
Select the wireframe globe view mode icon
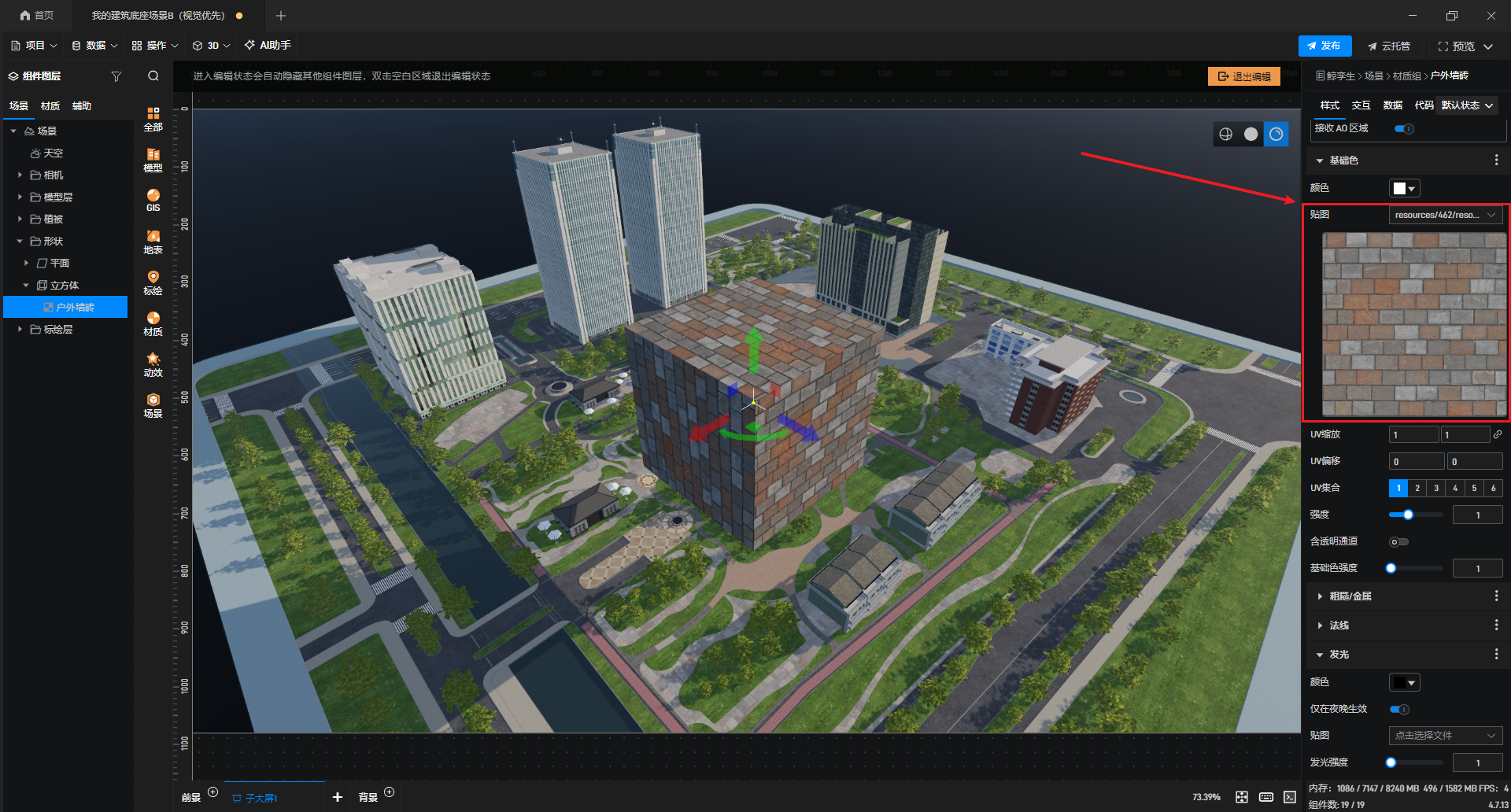tap(1226, 134)
